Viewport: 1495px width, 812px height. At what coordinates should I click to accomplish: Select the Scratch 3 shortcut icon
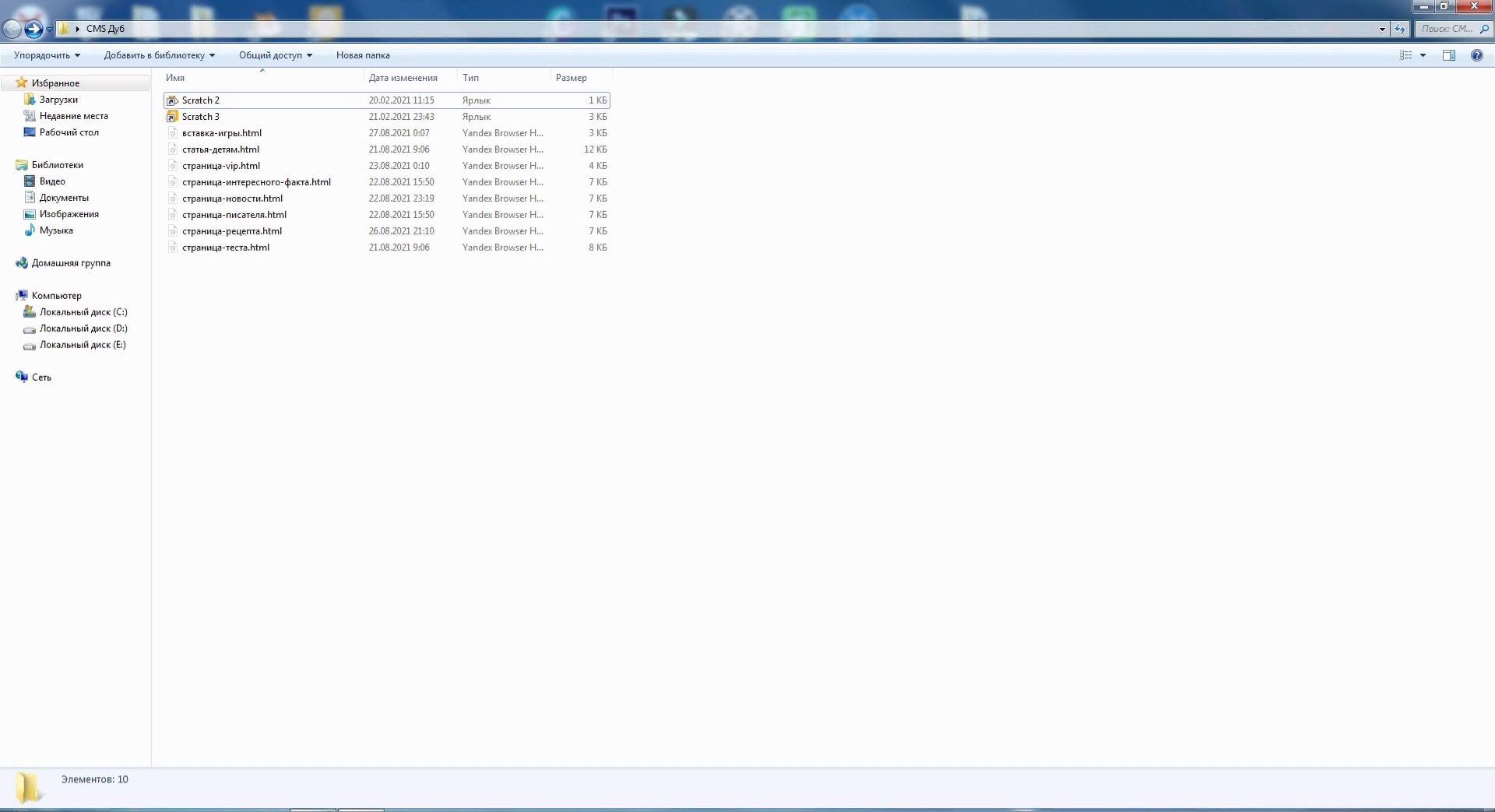click(172, 117)
